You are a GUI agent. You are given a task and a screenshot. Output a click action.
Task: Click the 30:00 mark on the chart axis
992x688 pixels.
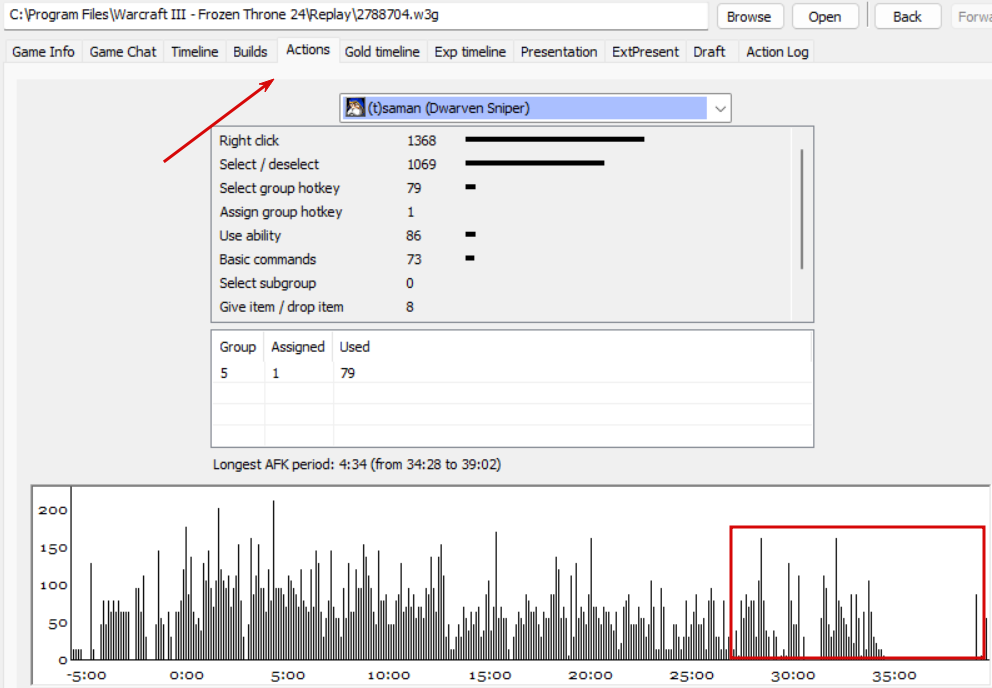point(793,675)
